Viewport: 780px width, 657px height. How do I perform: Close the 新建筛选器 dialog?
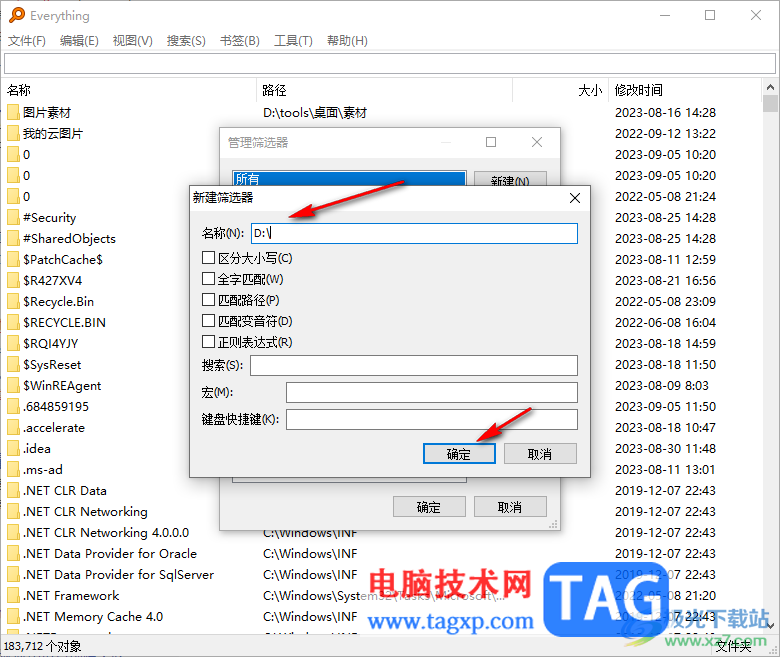point(575,198)
